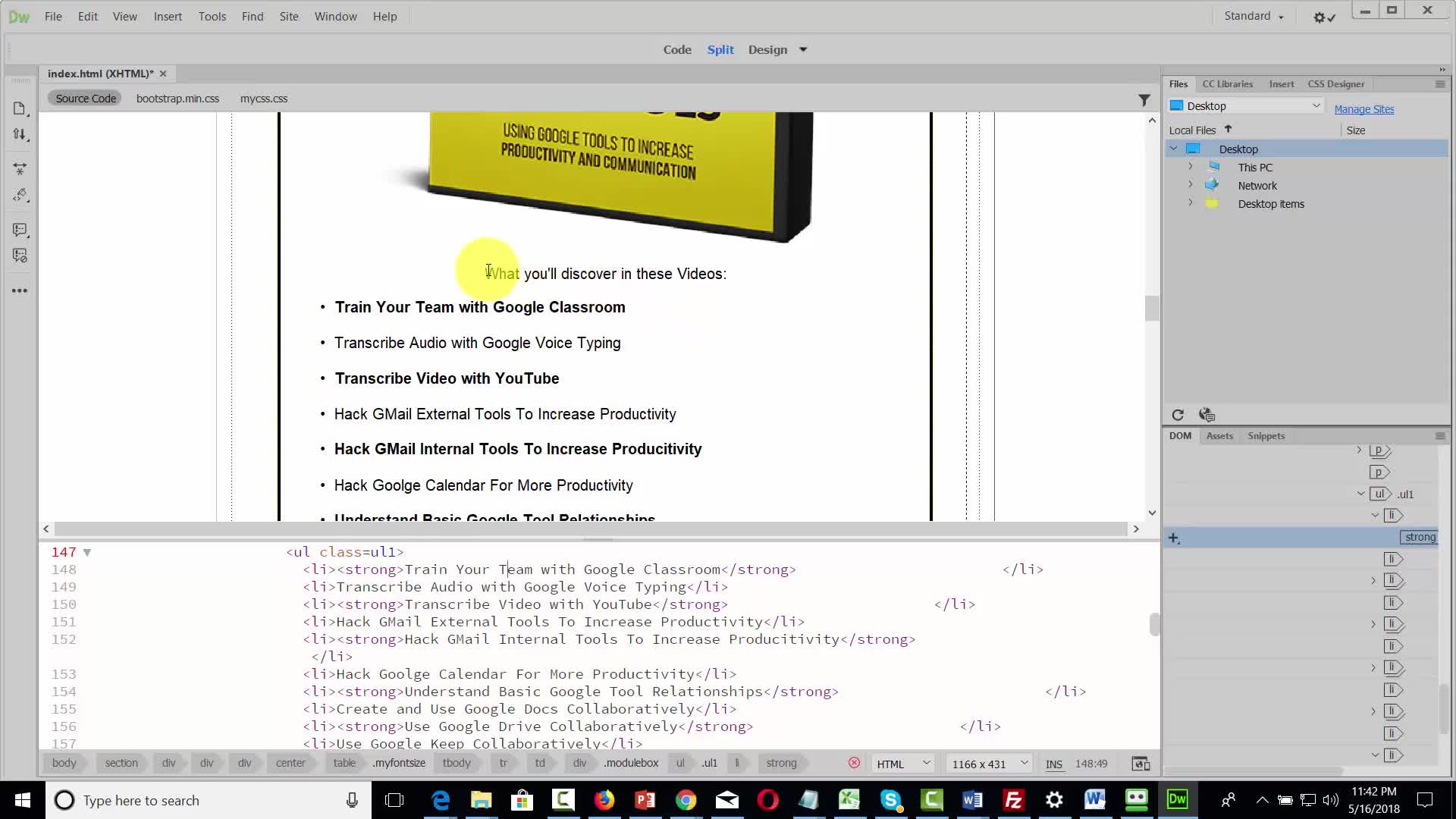Screen dimensions: 1456x819
Task: Open the DOM panel options menu
Action: pyautogui.click(x=1440, y=436)
